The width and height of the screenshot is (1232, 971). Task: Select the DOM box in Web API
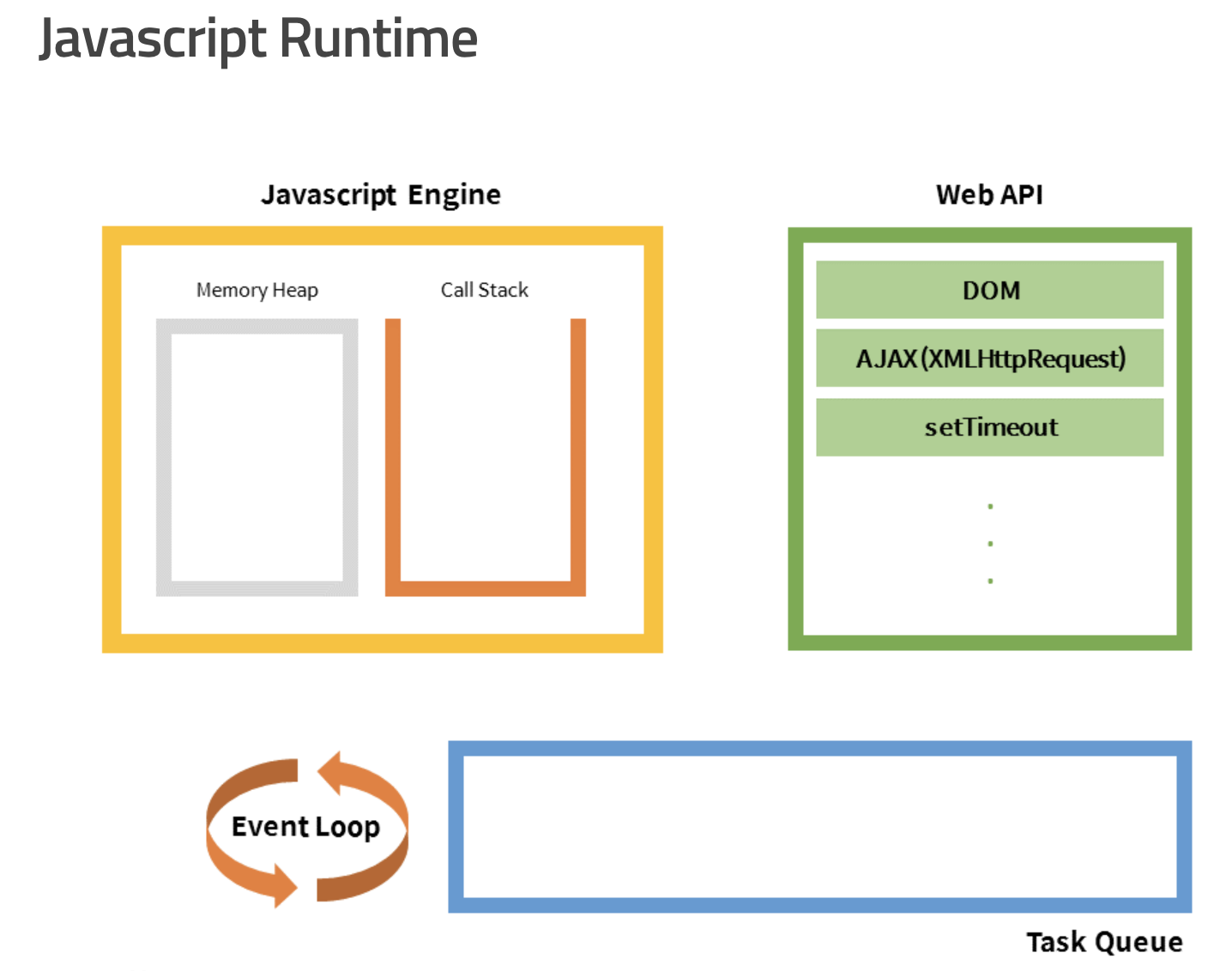[990, 290]
